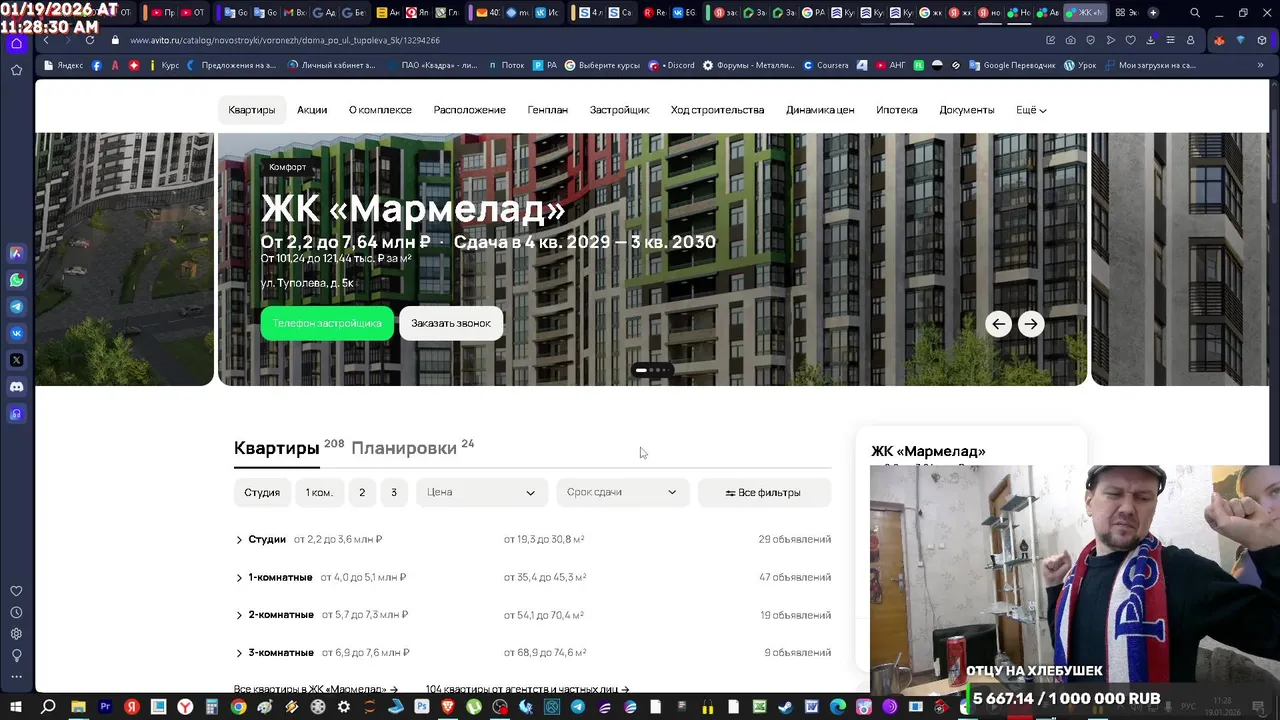This screenshot has height=720, width=1280.
Task: Expand the 1-комнатные listings row
Action: [x=532, y=577]
